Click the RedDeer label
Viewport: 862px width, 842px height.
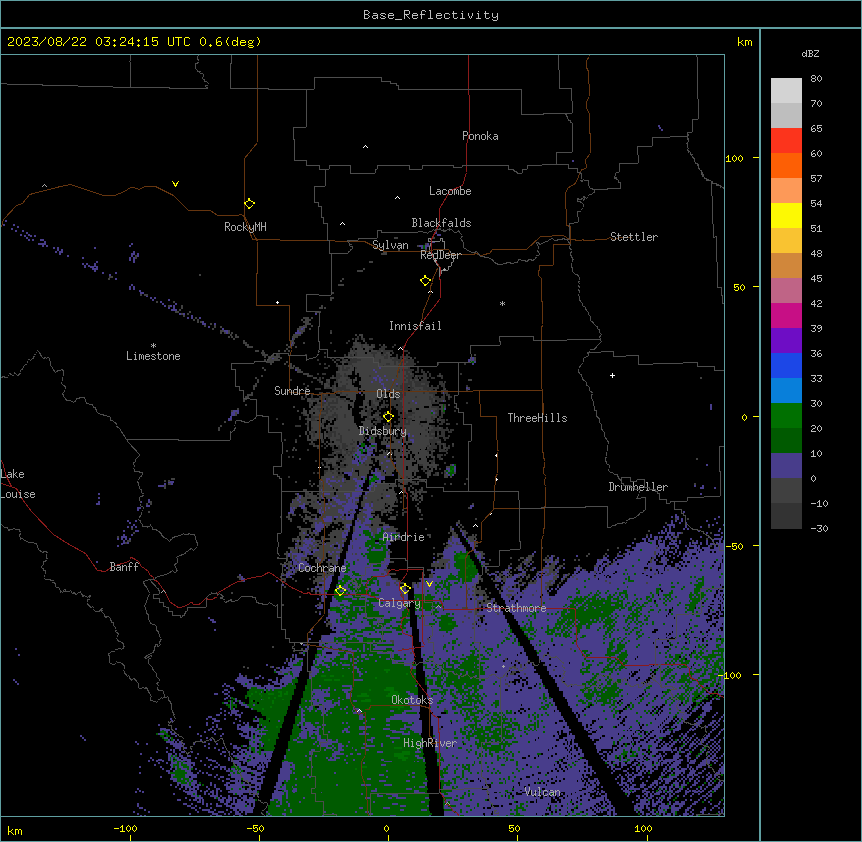(441, 255)
